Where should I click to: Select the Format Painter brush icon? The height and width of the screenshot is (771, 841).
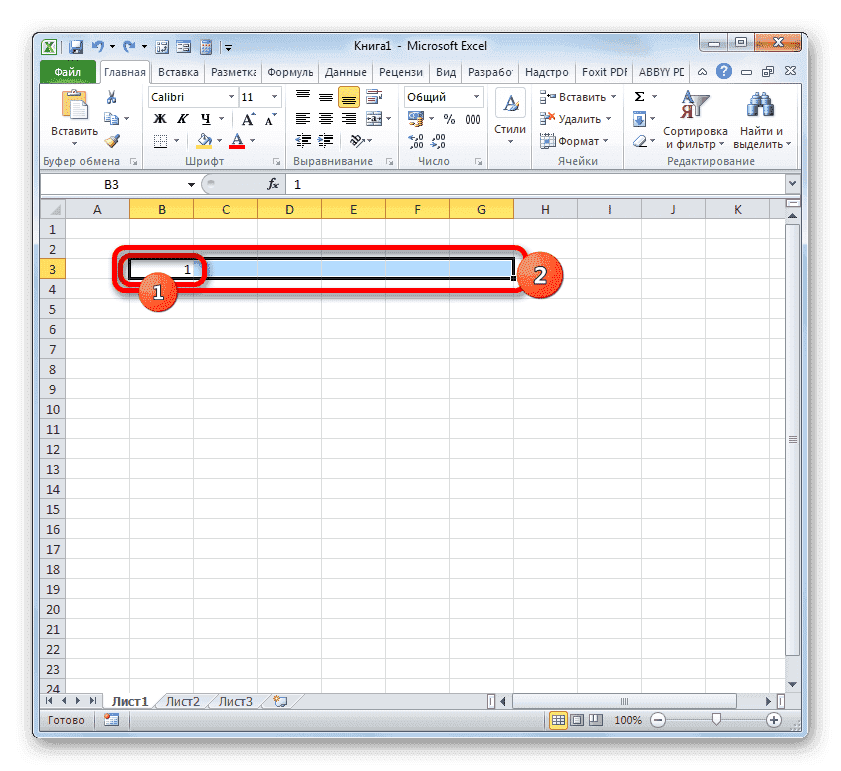(x=113, y=140)
